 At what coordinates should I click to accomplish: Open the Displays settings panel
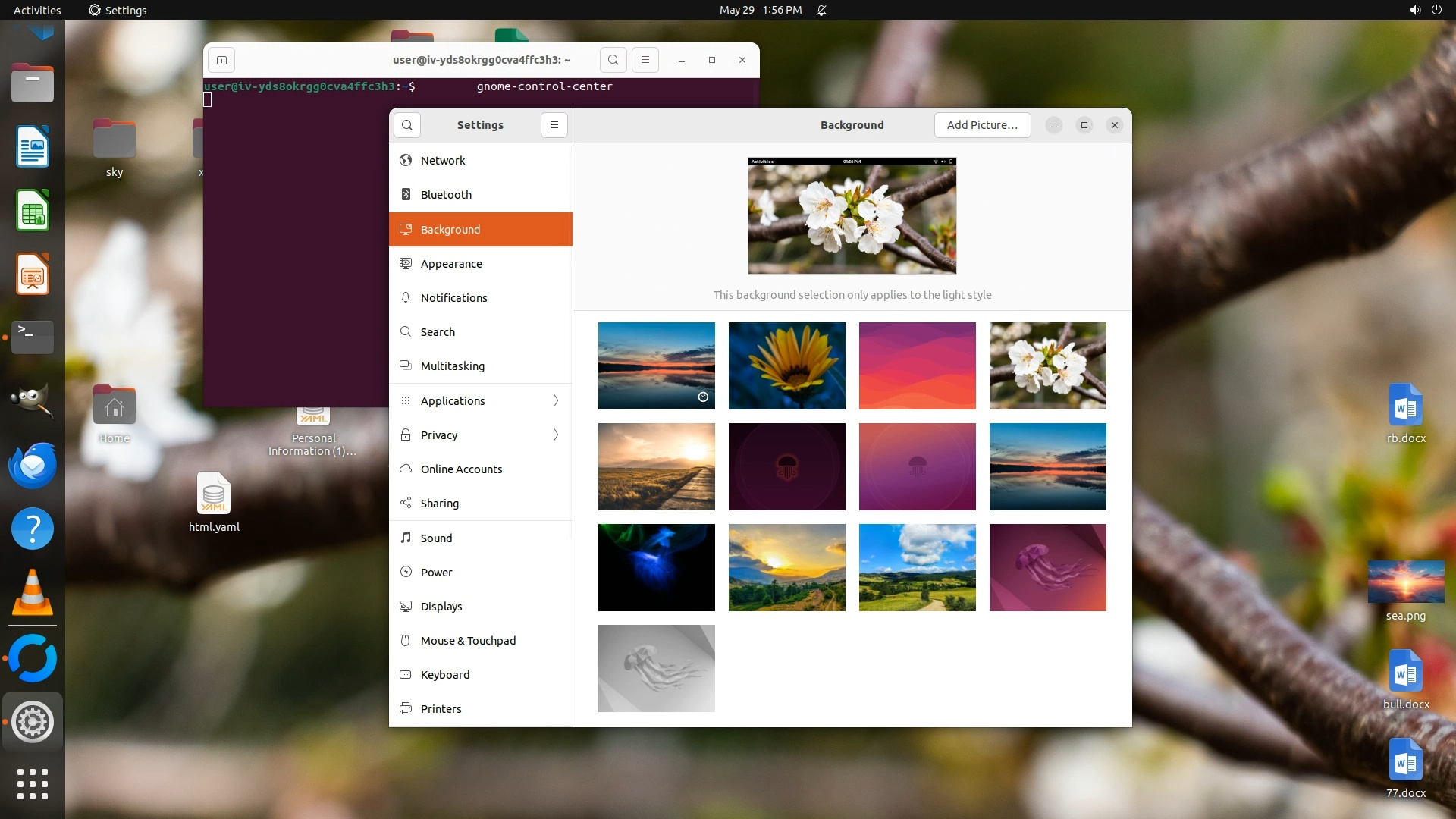tap(441, 607)
